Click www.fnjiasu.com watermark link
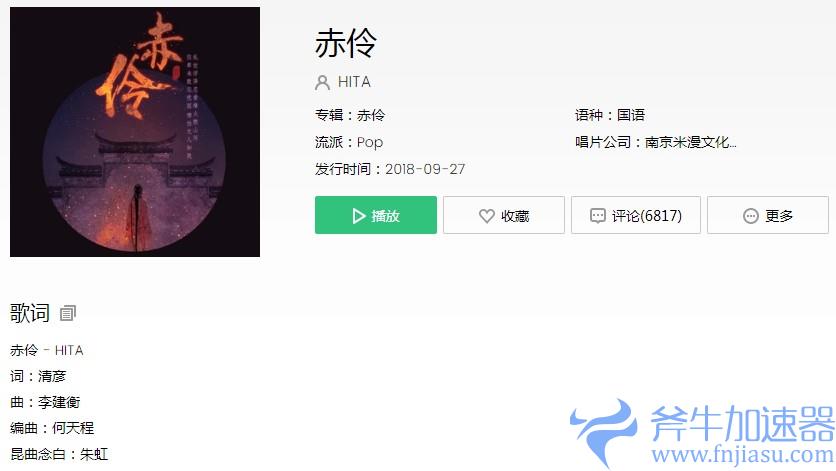The width and height of the screenshot is (836, 471). tap(742, 455)
